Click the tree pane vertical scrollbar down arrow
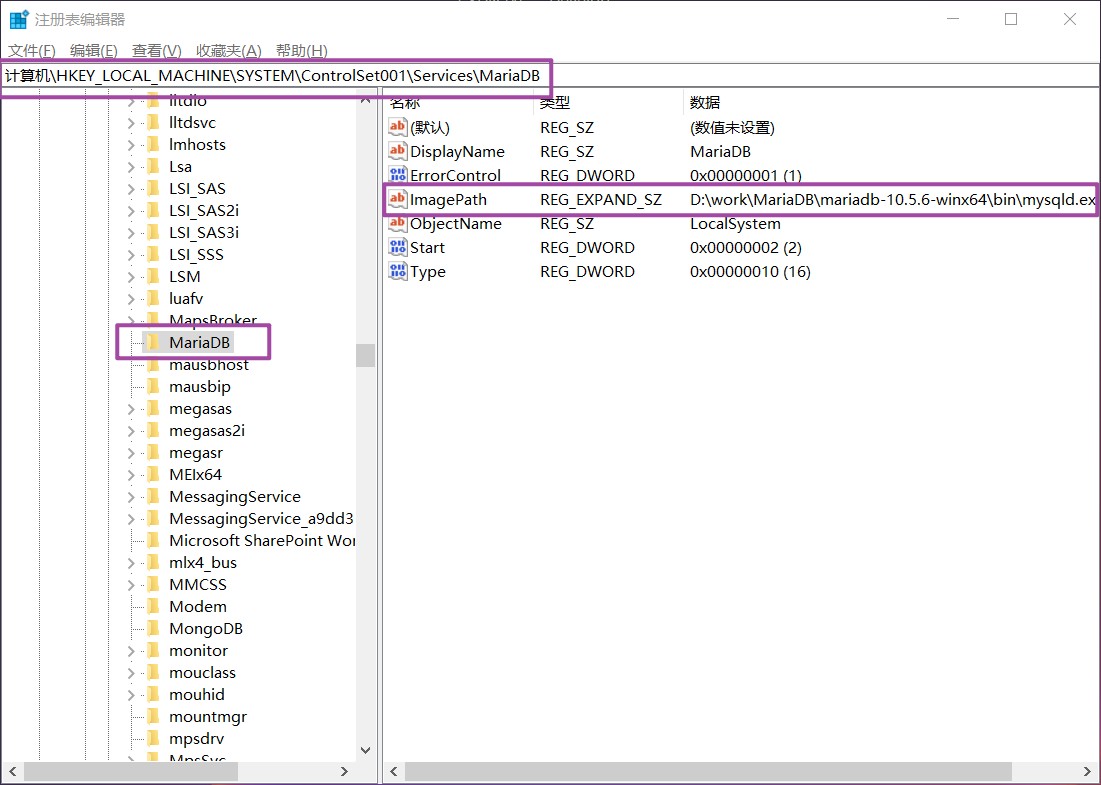Screen dimensions: 1101x785 (365, 750)
